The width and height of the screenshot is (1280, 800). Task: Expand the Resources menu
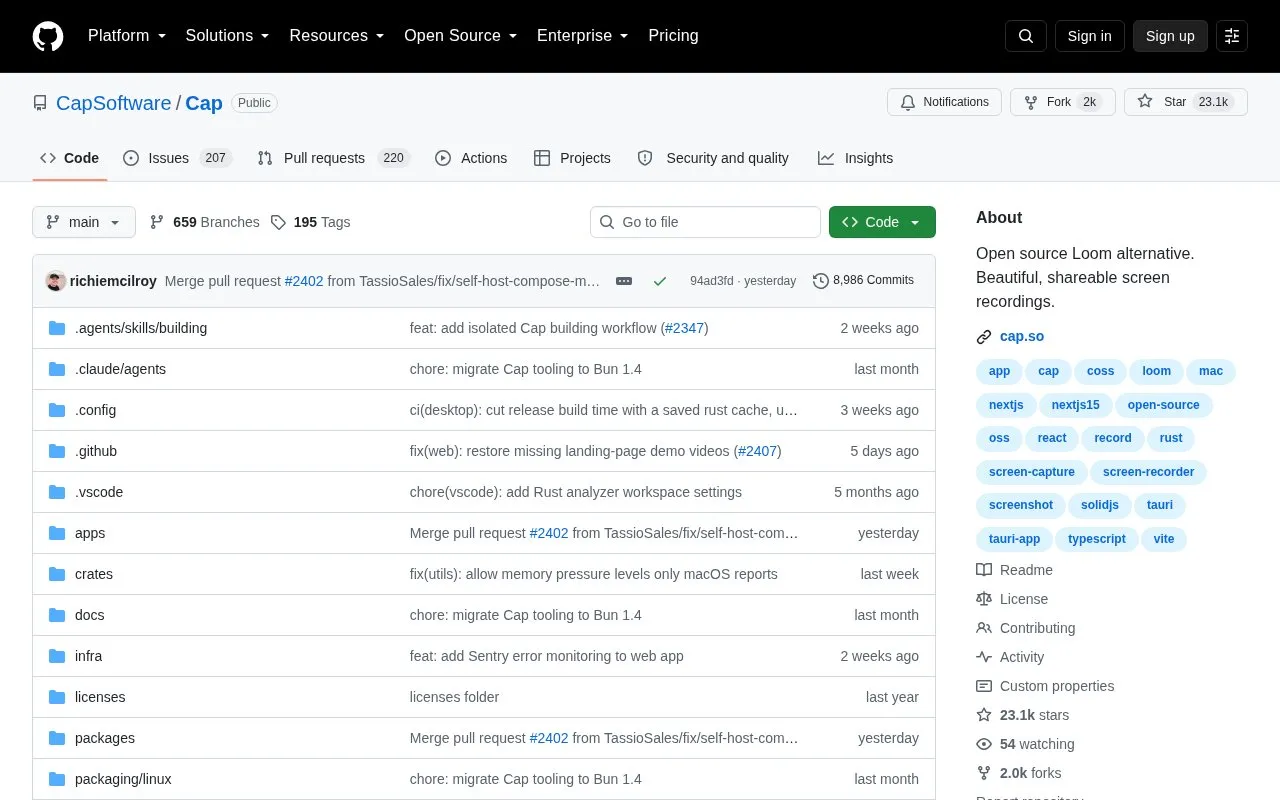[337, 36]
